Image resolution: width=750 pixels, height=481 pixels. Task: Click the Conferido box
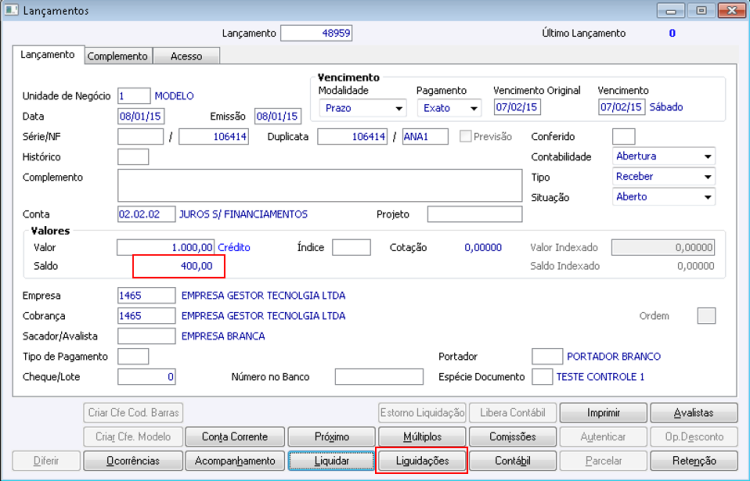pyautogui.click(x=624, y=136)
